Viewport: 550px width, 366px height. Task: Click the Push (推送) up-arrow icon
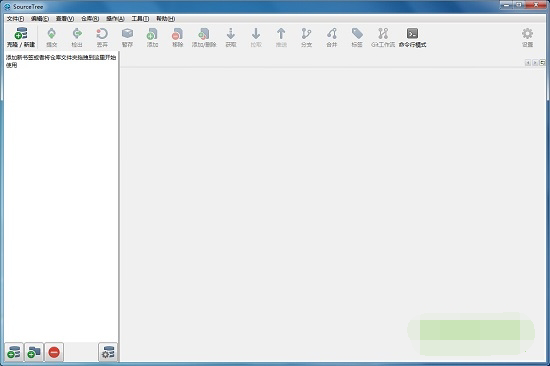[281, 34]
